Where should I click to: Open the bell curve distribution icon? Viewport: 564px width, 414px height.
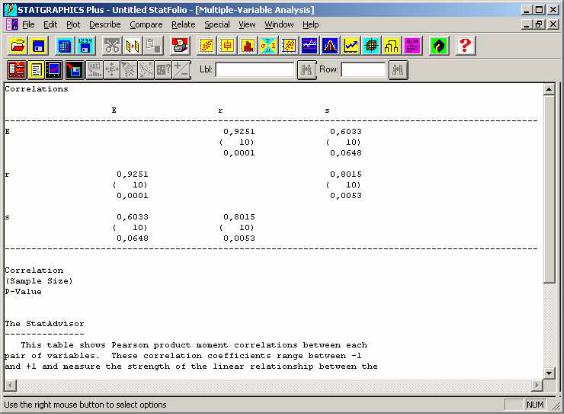coord(330,46)
